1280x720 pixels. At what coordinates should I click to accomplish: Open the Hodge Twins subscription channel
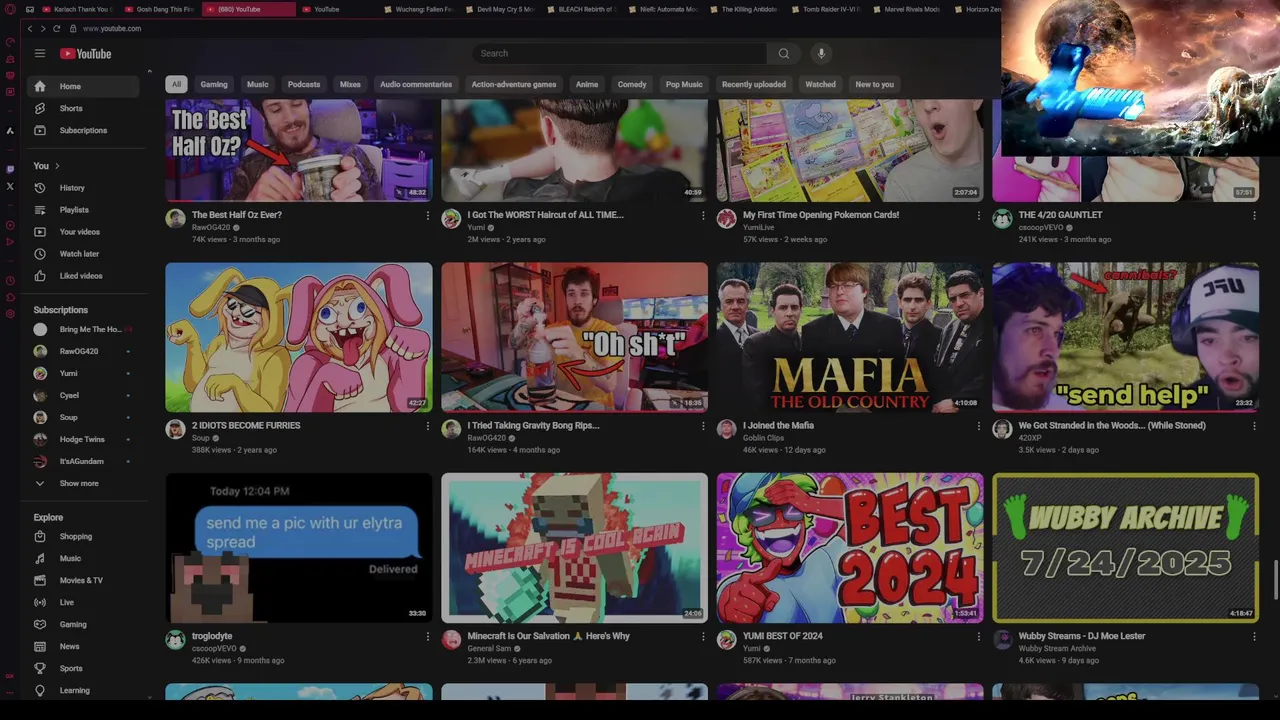[83, 439]
